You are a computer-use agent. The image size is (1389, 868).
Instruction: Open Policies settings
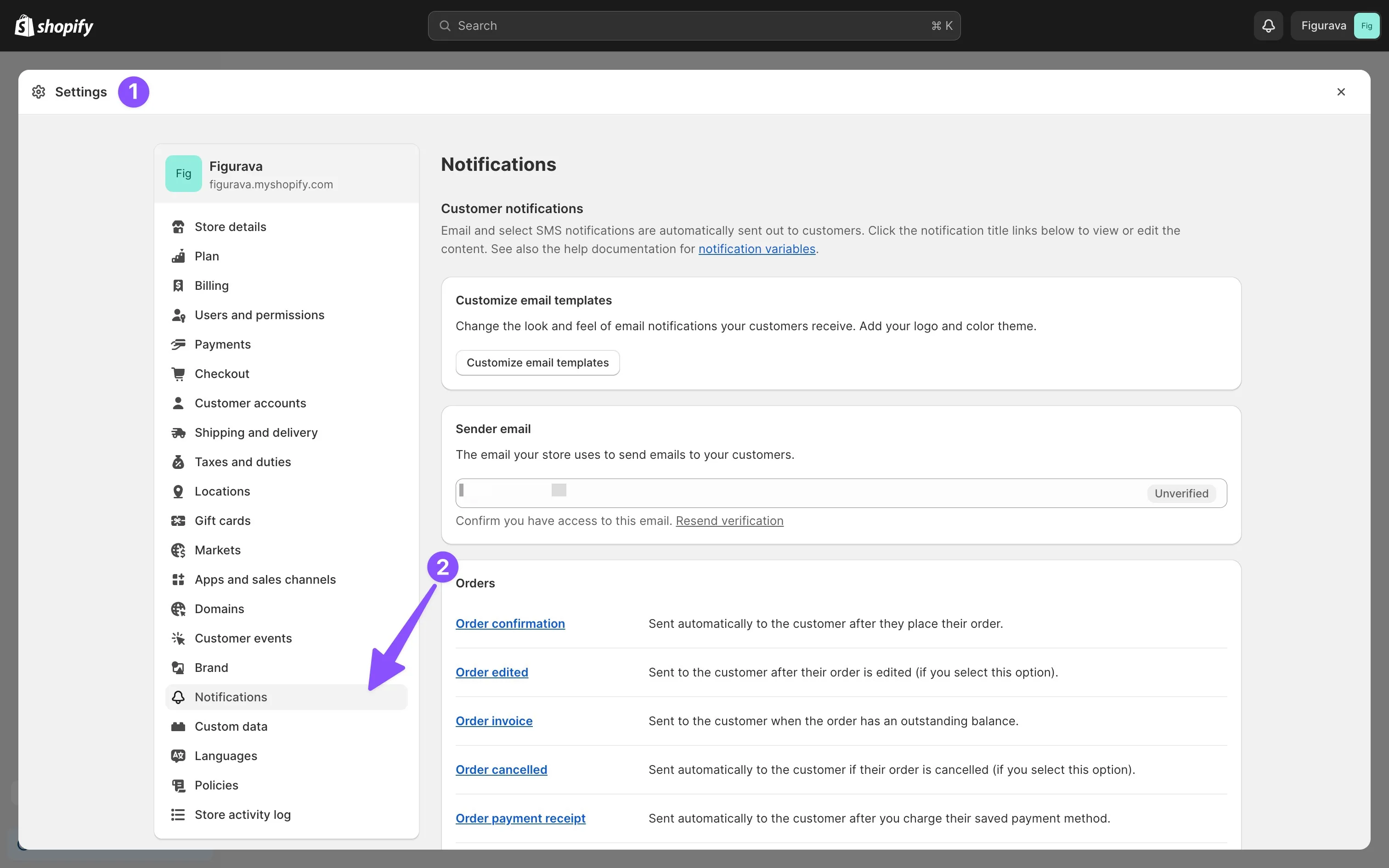tap(287, 785)
